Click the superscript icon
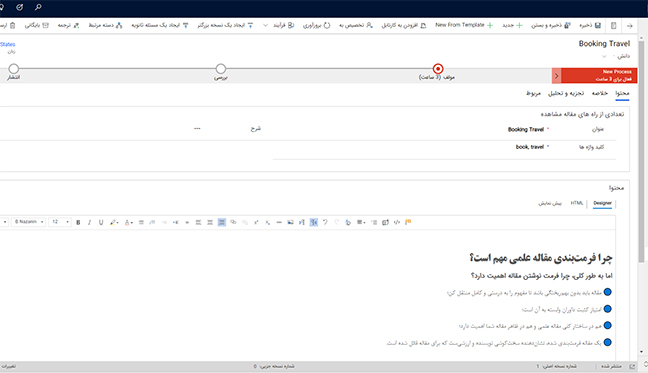648x373 pixels. (x=256, y=223)
